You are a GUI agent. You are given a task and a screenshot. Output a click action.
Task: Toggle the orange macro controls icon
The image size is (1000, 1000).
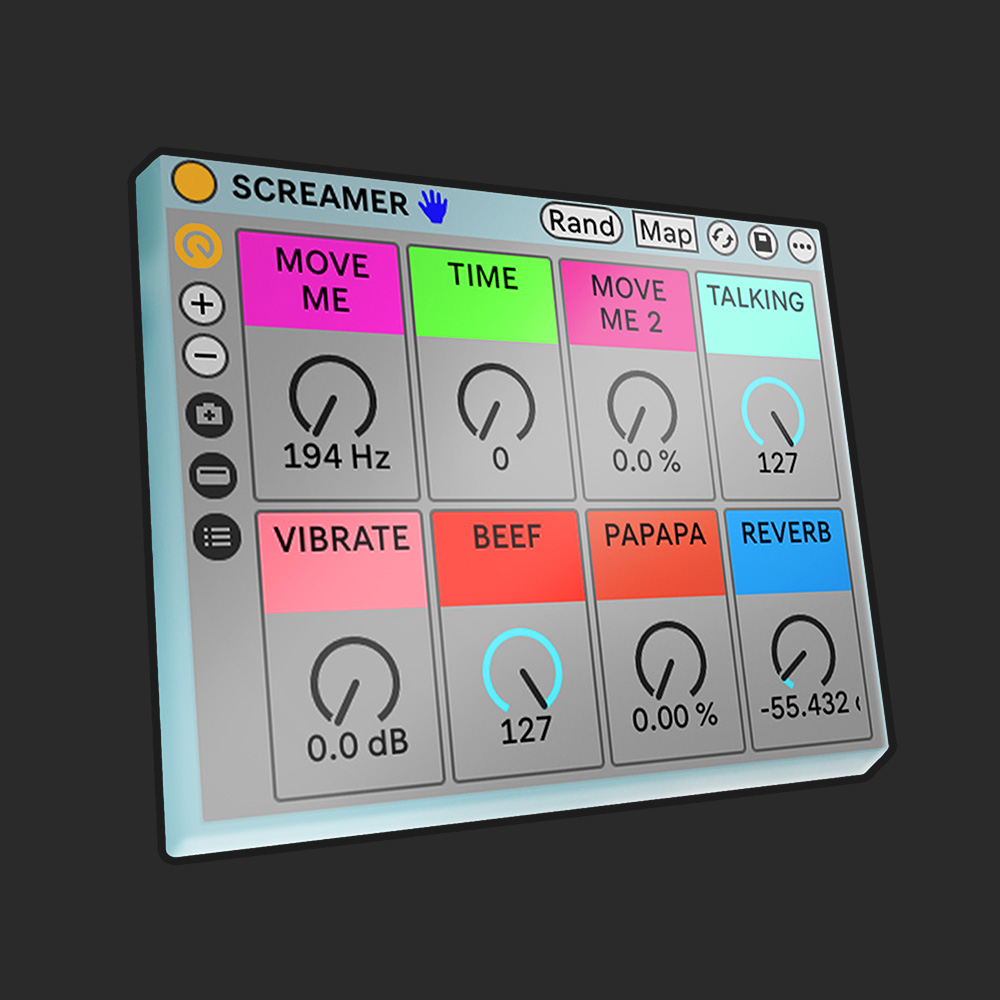(x=198, y=246)
